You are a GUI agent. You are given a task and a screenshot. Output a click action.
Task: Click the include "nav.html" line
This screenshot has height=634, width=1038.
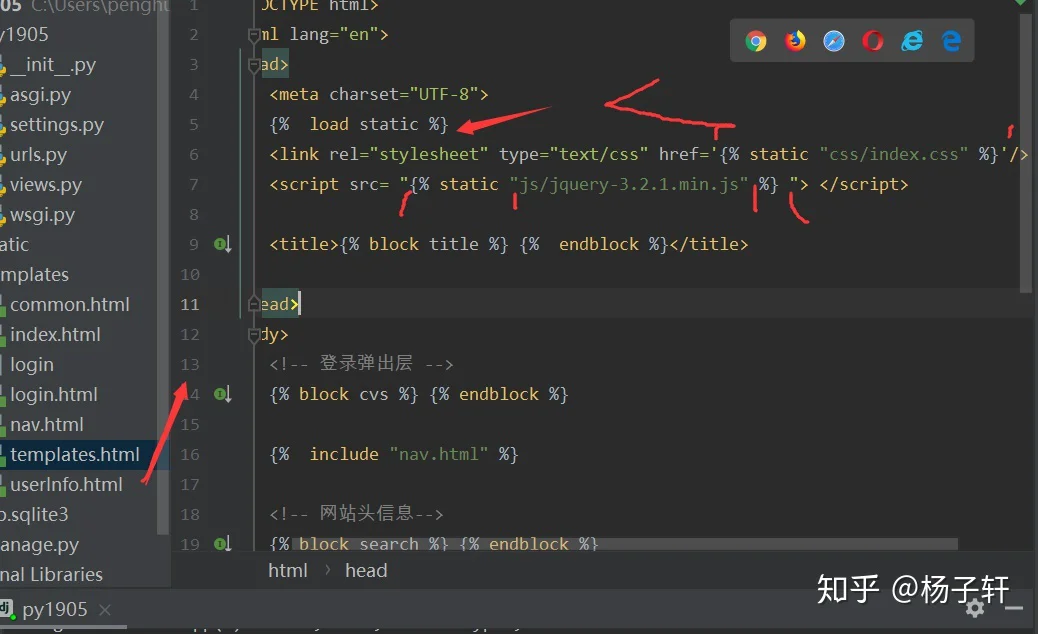pos(394,455)
